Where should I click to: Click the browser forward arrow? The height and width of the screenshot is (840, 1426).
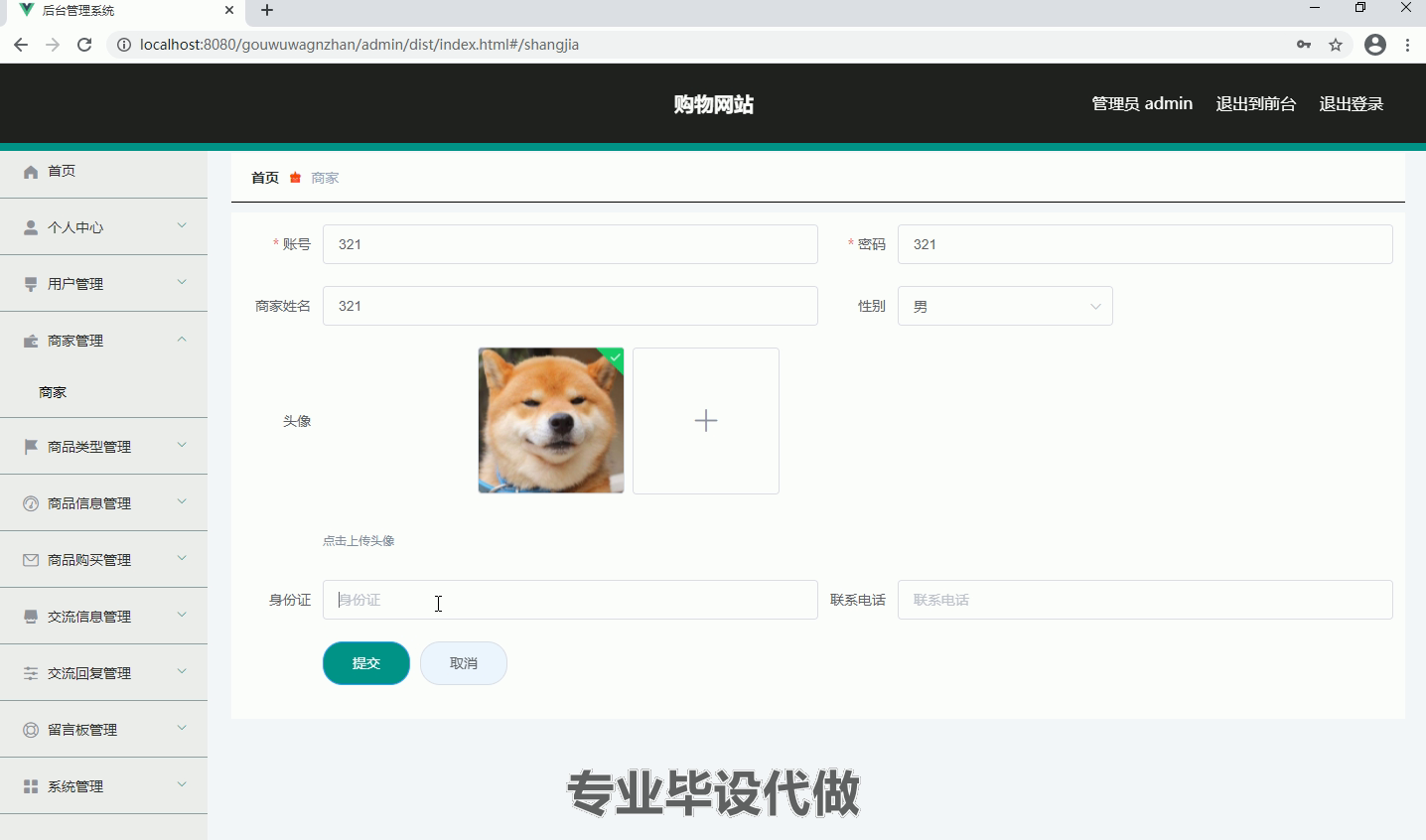(53, 45)
